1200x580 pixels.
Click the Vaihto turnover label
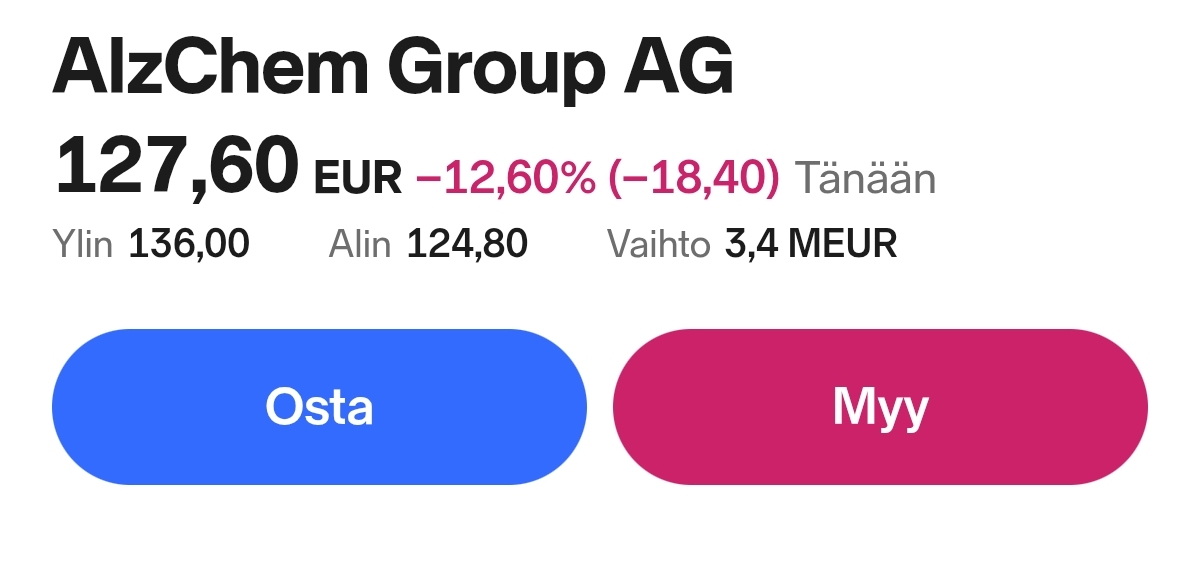pyautogui.click(x=659, y=243)
